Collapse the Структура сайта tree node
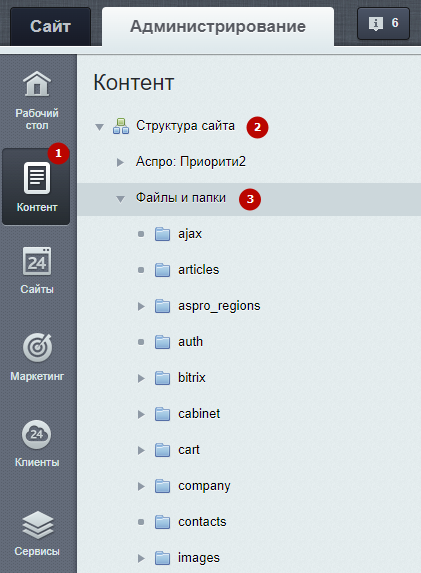 point(99,127)
